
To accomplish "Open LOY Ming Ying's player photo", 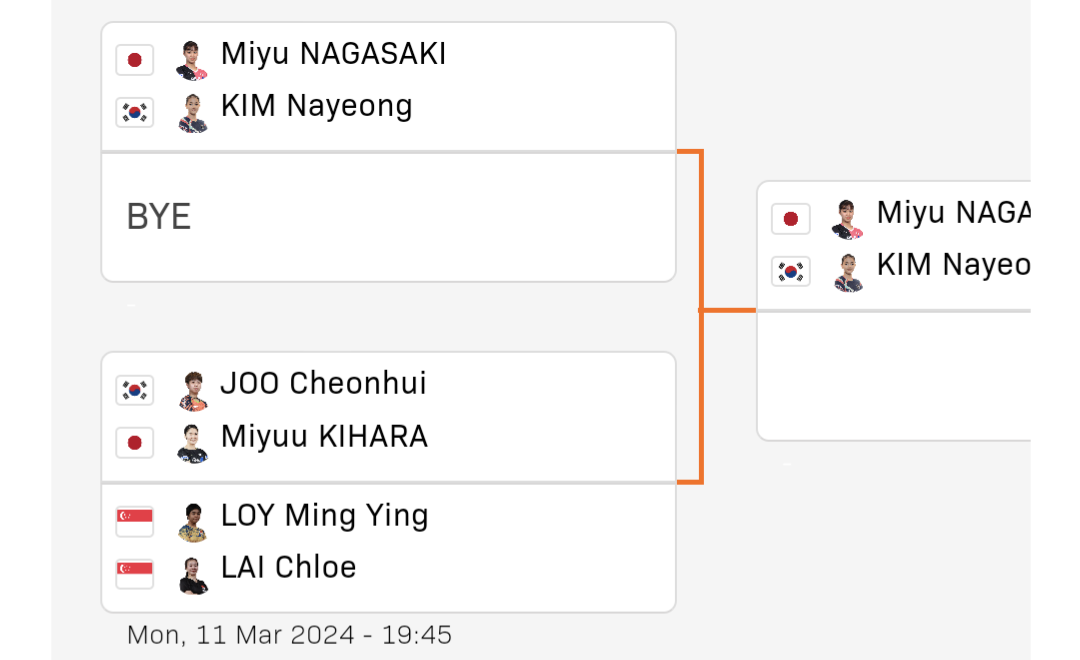I will click(193, 522).
